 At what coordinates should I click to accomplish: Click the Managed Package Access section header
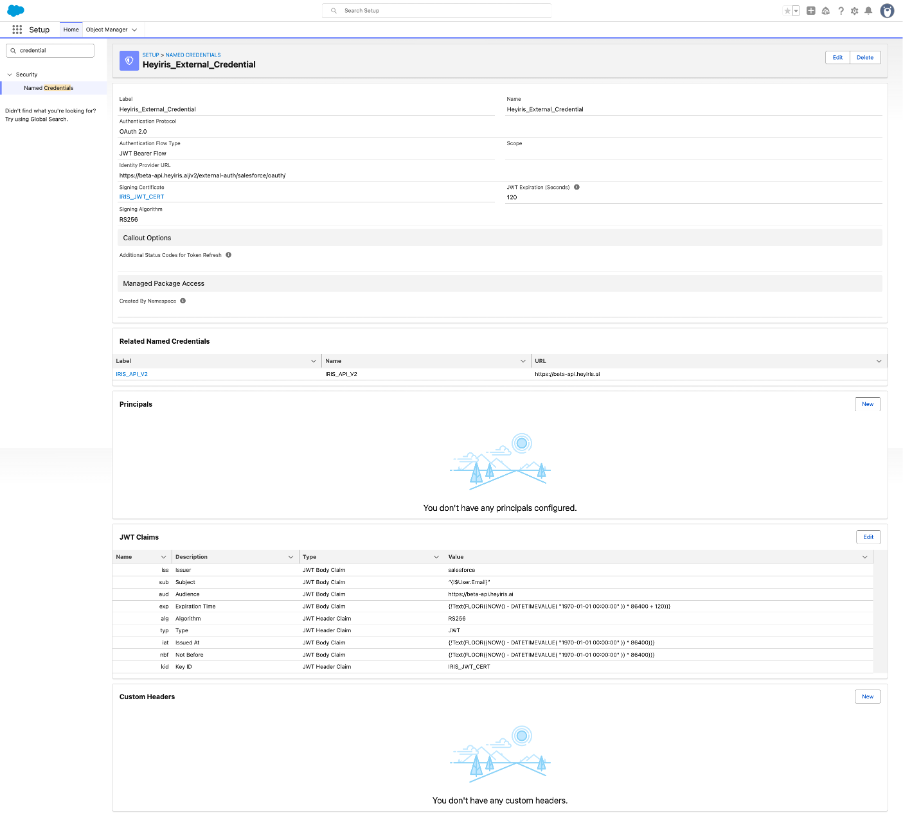tap(499, 283)
